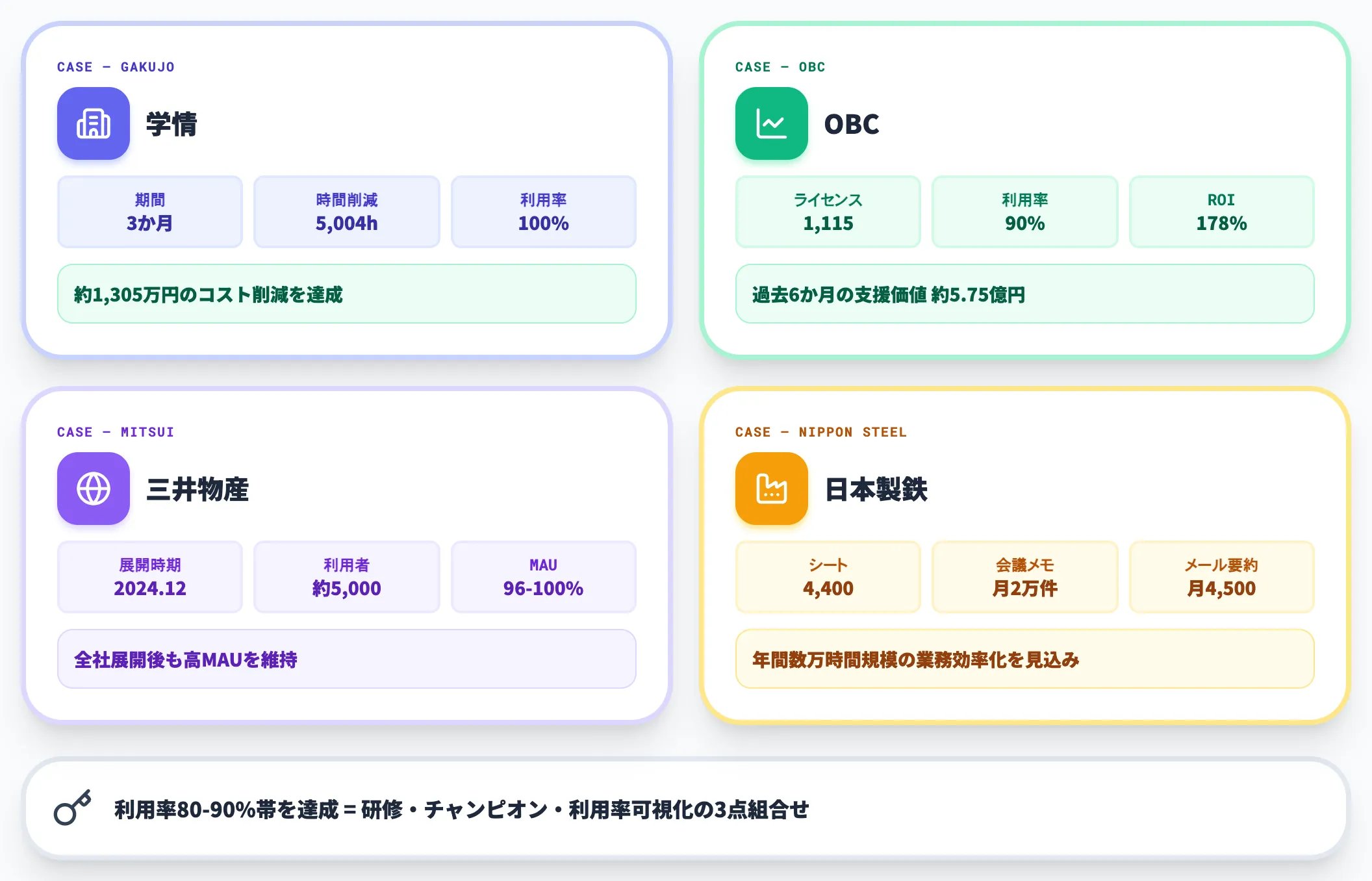Screen dimensions: 1372x881
Task: Click the CASE – GAKUJO label
Action: click(116, 67)
